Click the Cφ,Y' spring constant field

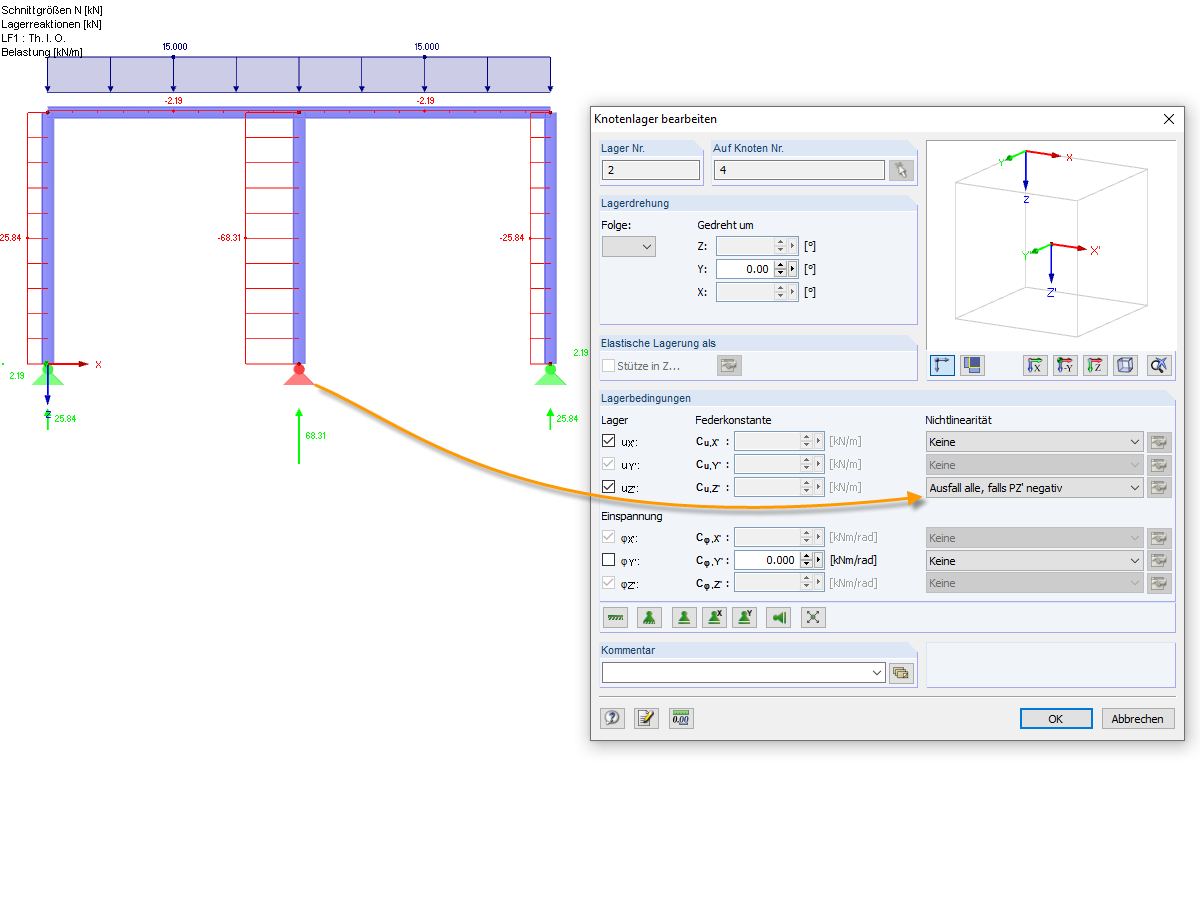(767, 561)
